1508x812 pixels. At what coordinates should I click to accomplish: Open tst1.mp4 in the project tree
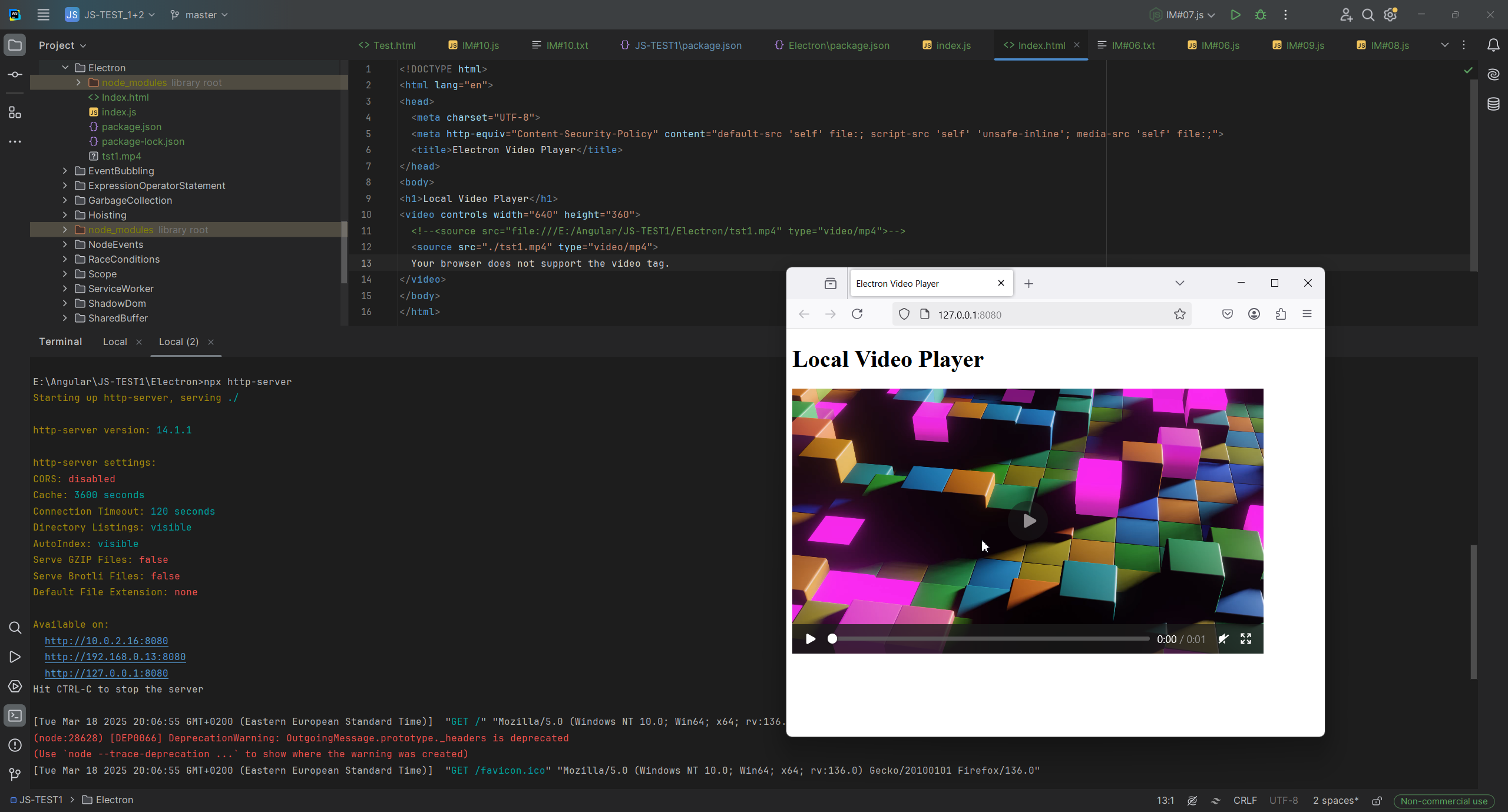tap(121, 156)
